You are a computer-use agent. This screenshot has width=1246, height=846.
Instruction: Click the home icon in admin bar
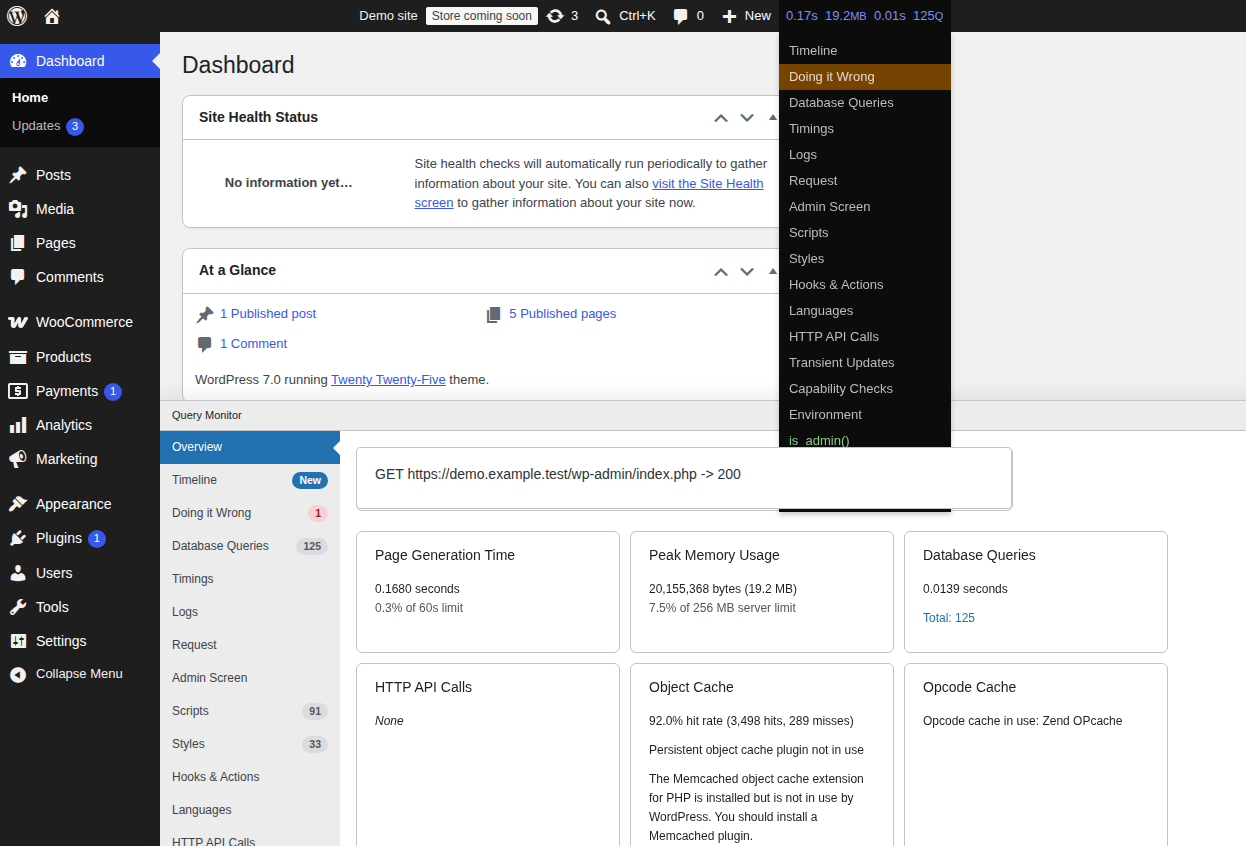click(52, 16)
